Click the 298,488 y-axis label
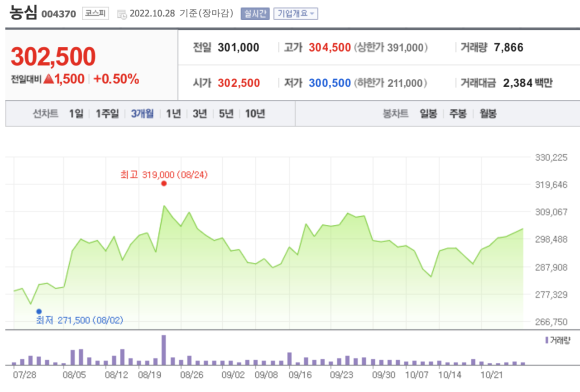The width and height of the screenshot is (580, 392). pos(551,239)
